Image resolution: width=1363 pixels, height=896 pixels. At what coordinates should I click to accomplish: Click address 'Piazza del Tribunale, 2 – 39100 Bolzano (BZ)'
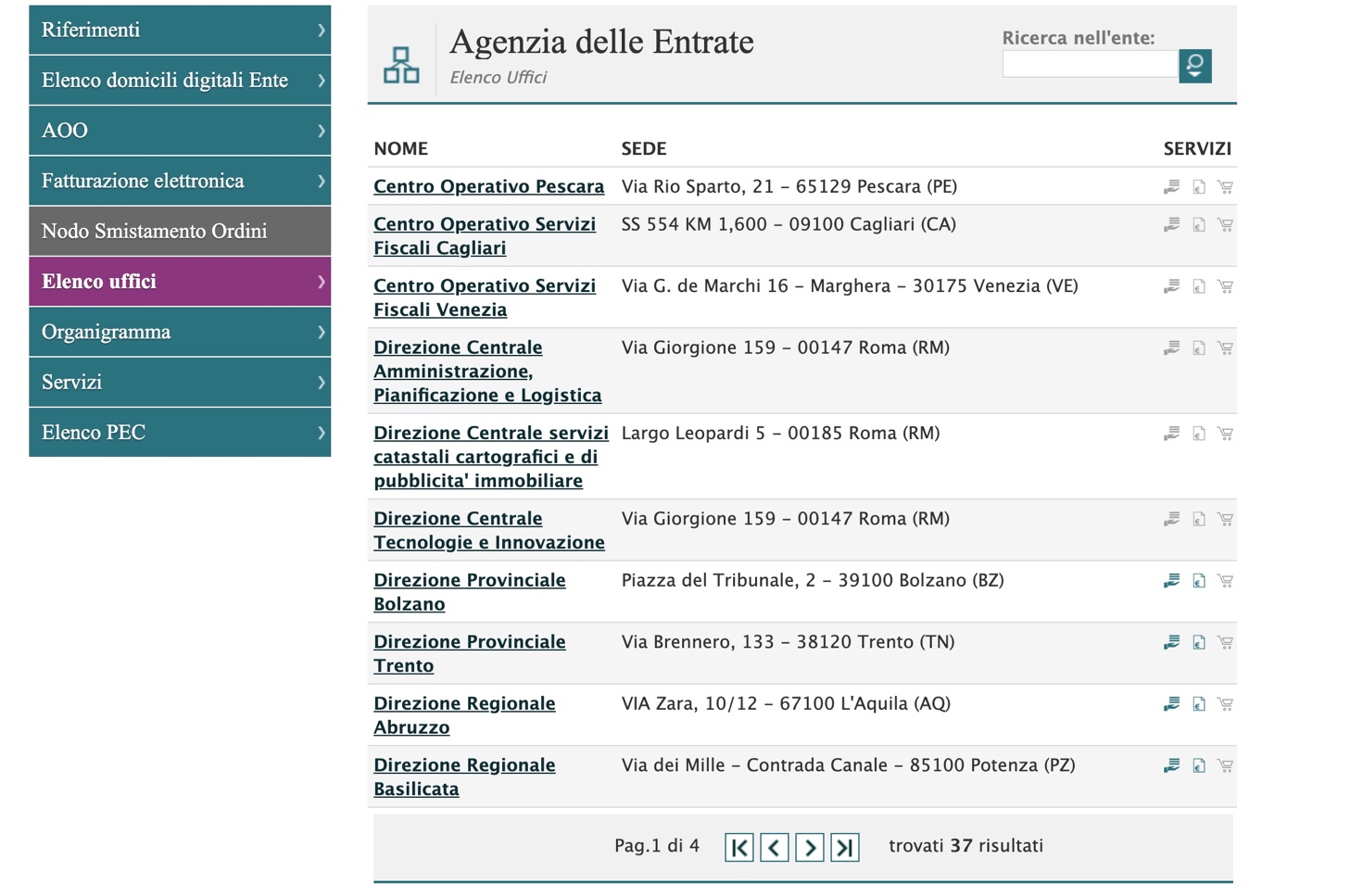pyautogui.click(x=813, y=580)
